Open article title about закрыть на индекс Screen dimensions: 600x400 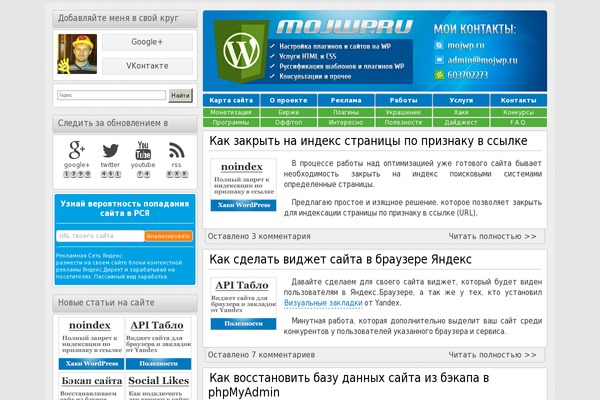coord(368,141)
